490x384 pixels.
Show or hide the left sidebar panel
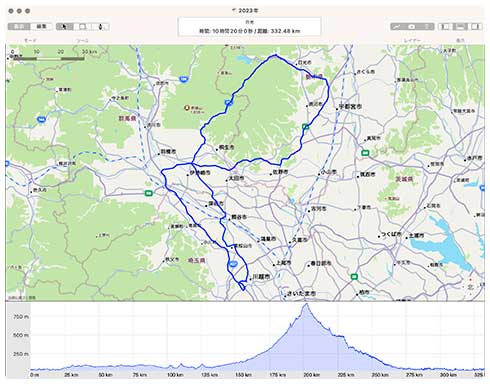(x=445, y=27)
